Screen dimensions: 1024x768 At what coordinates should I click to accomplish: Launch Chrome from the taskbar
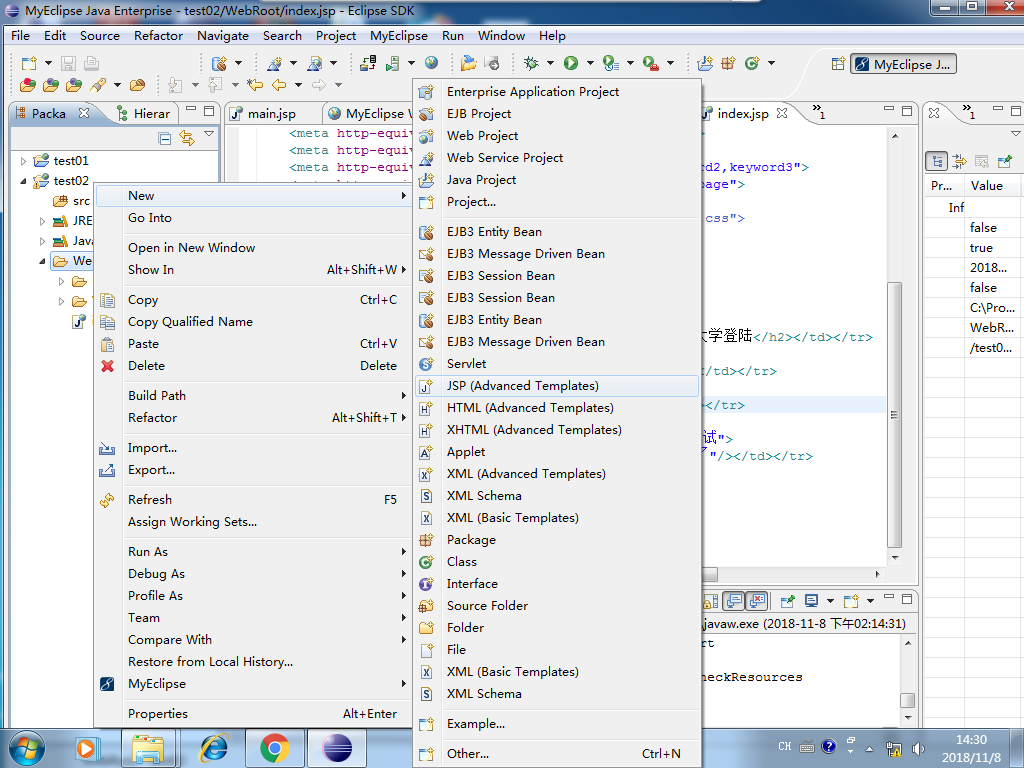point(275,748)
